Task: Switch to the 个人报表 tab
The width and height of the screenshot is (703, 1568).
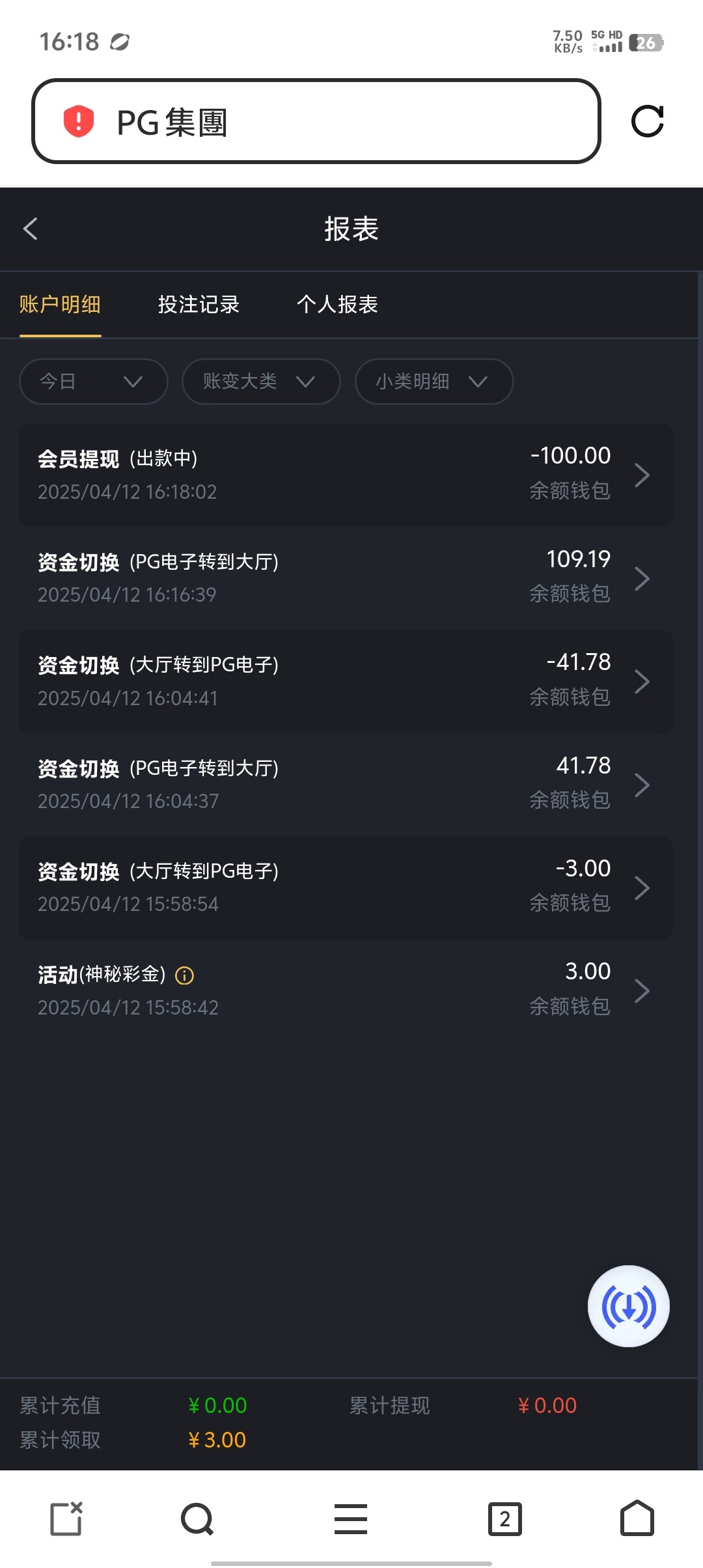Action: coord(337,305)
